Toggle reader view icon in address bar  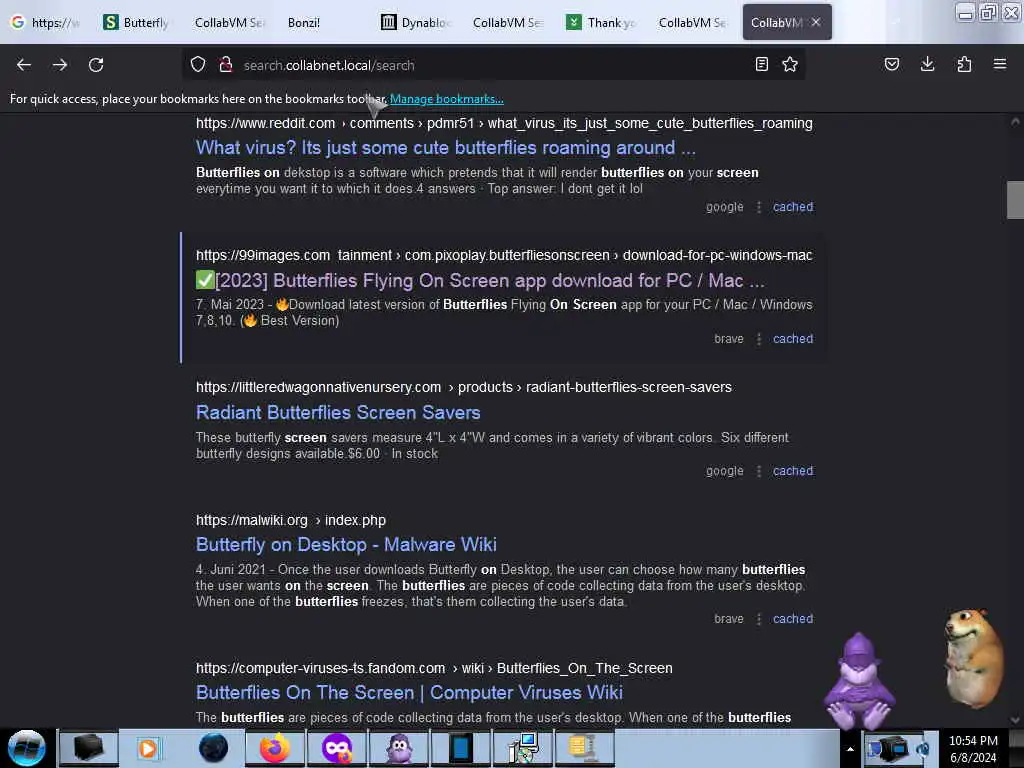click(x=761, y=64)
